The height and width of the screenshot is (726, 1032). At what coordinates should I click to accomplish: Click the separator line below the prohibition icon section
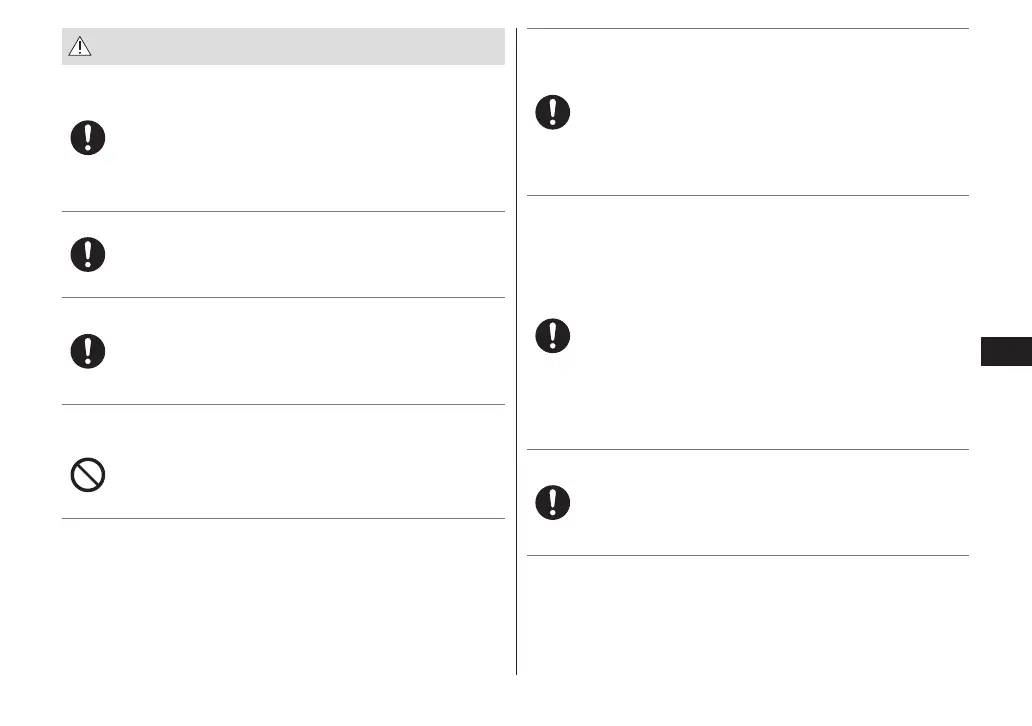click(x=283, y=518)
